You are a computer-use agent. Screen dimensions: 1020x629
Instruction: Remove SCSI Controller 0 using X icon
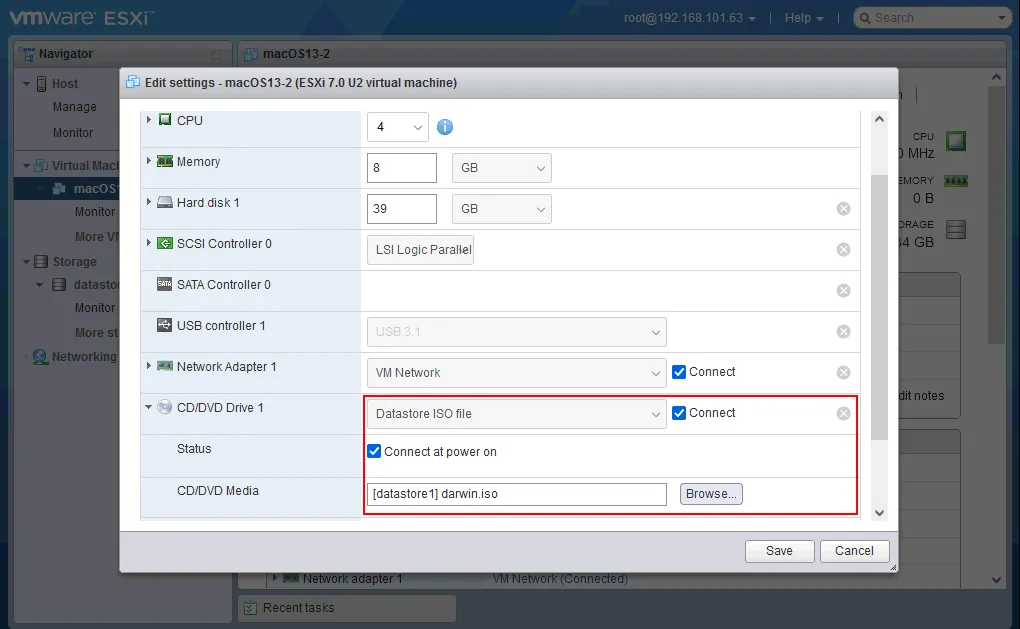(x=843, y=250)
